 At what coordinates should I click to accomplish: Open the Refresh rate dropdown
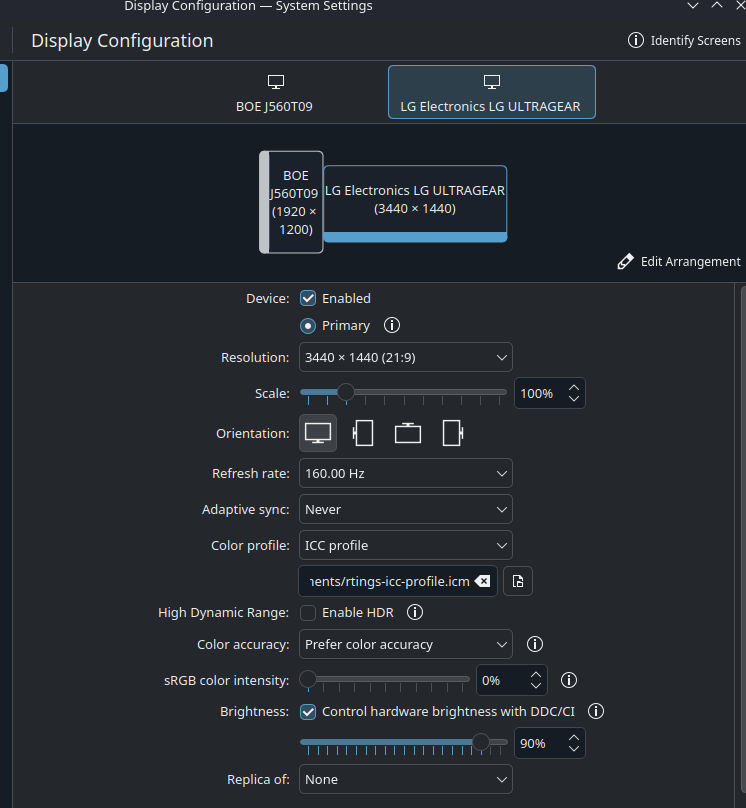tap(406, 473)
